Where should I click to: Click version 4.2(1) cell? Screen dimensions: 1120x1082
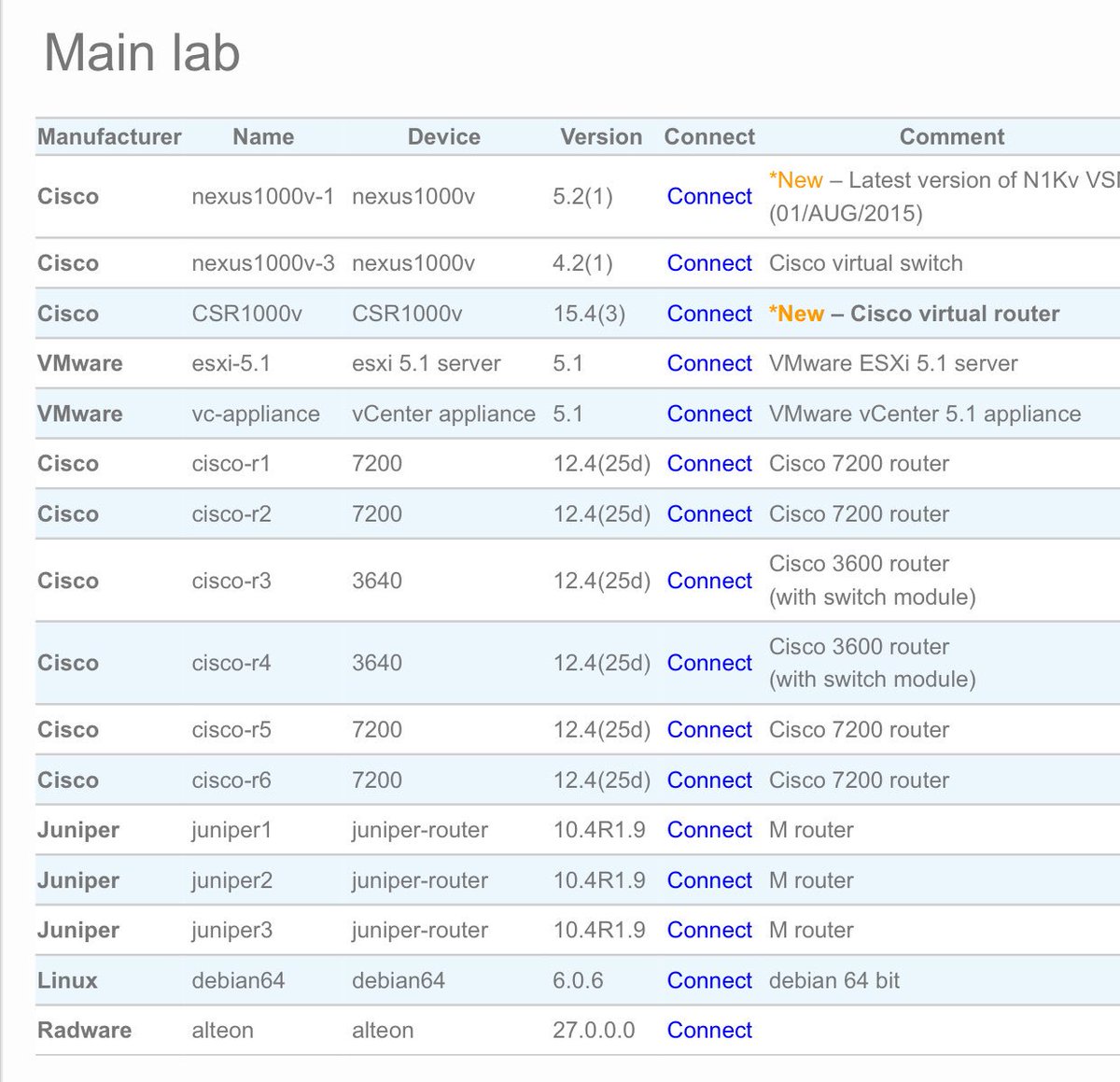582,263
